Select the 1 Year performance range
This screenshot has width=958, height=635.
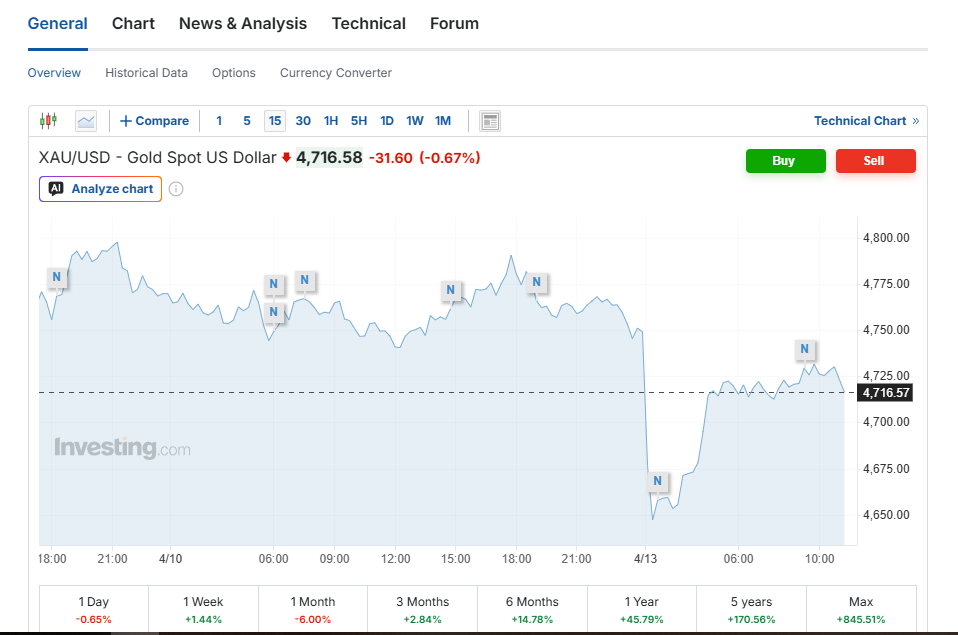click(x=640, y=609)
